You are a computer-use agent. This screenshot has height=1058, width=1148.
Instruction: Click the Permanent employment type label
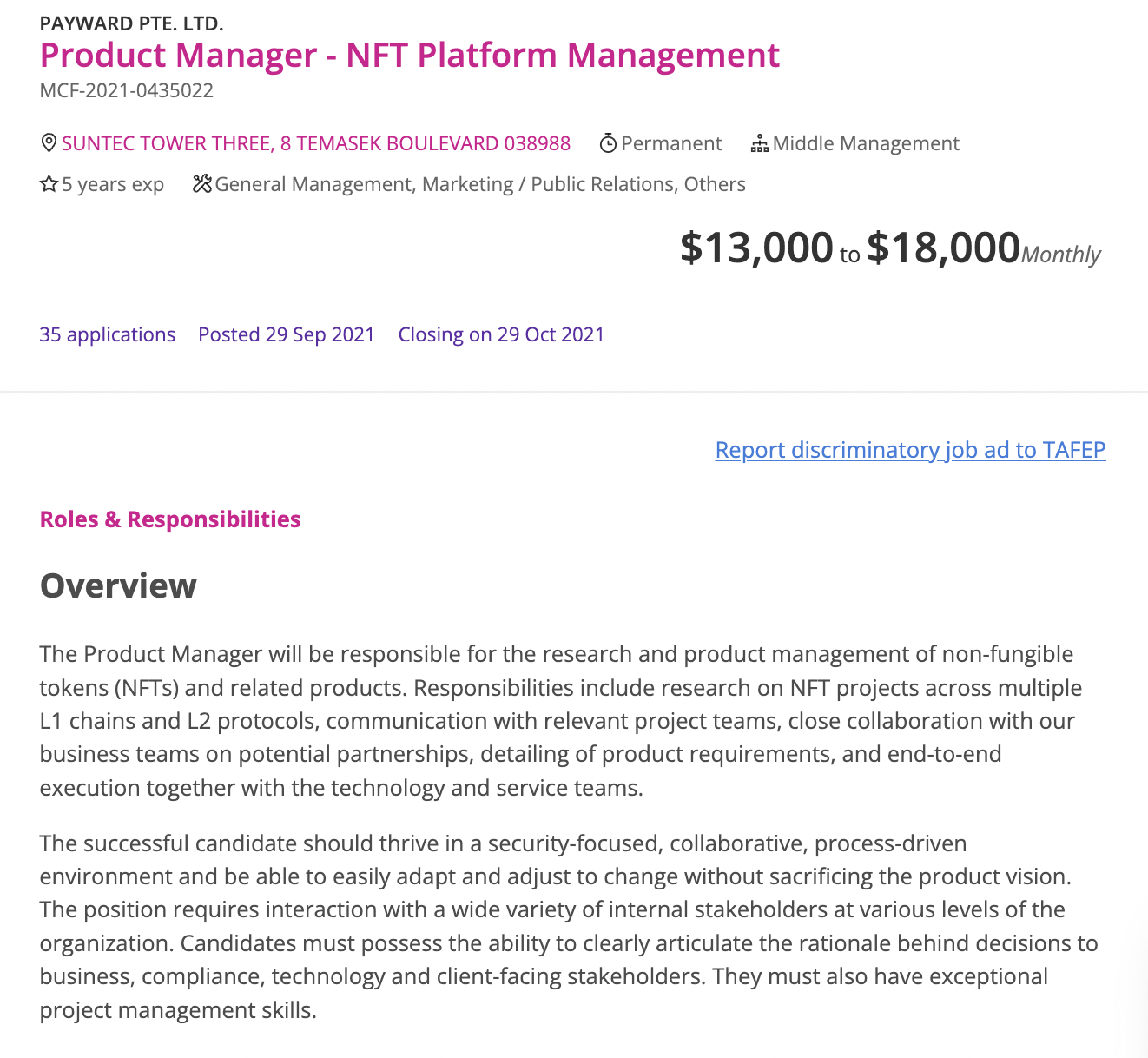pos(671,143)
